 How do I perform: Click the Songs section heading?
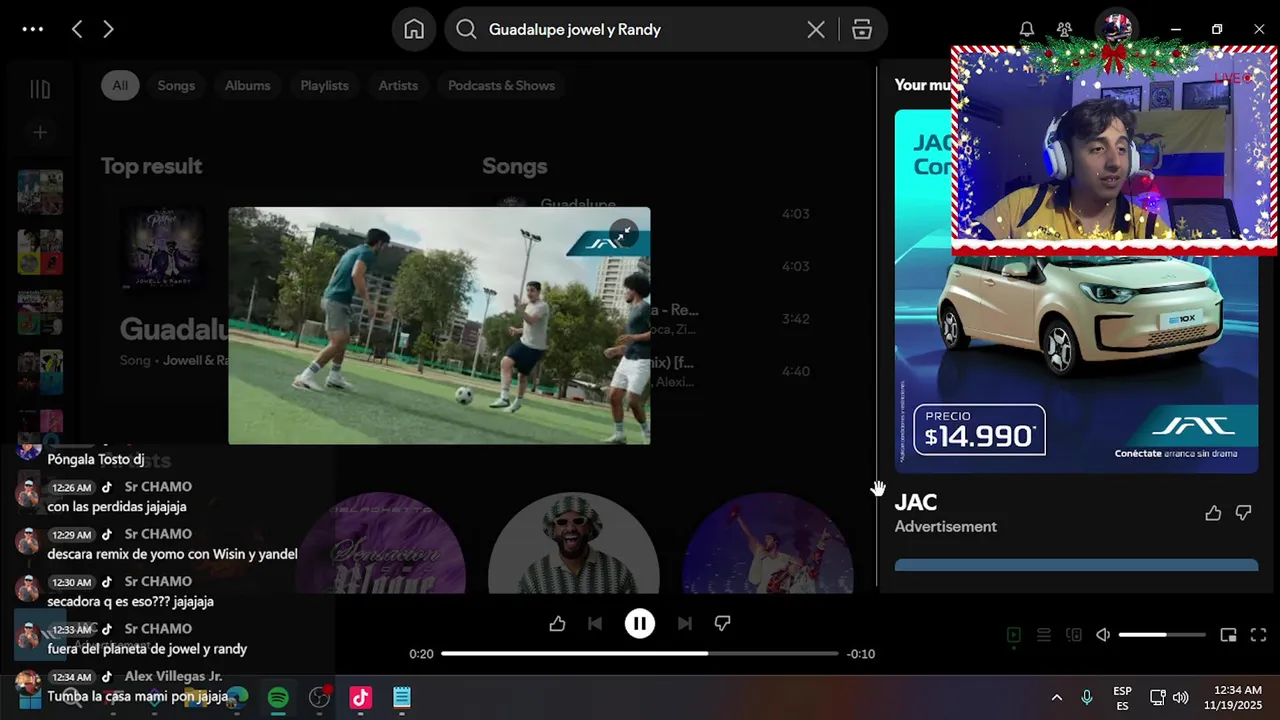coord(514,166)
